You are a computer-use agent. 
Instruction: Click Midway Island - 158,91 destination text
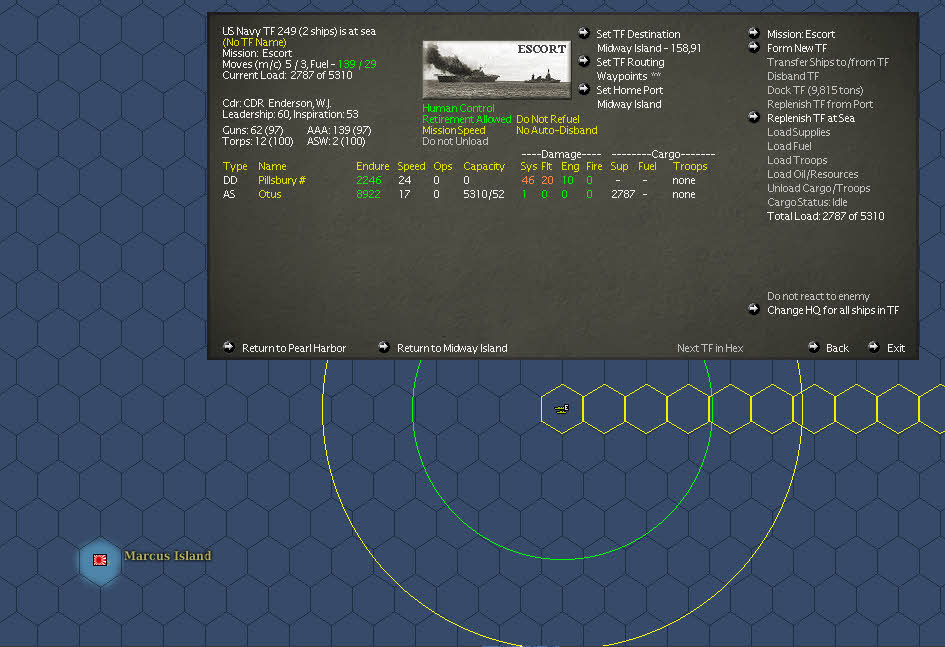[x=648, y=48]
